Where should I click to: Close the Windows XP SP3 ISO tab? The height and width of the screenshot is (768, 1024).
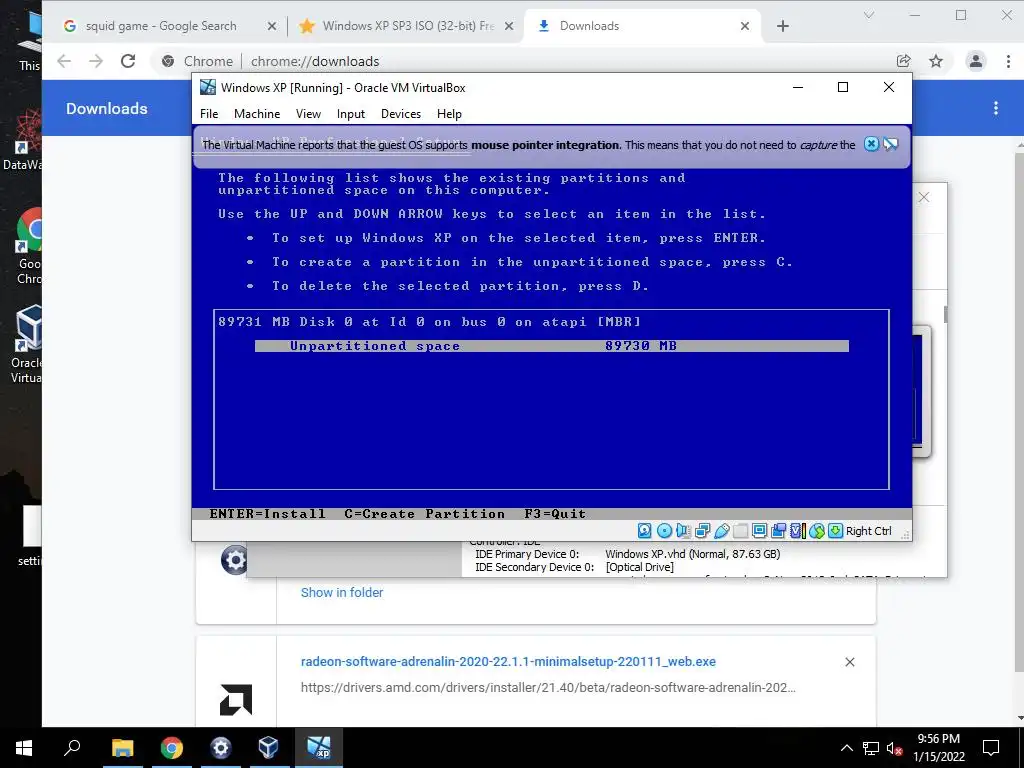point(509,26)
